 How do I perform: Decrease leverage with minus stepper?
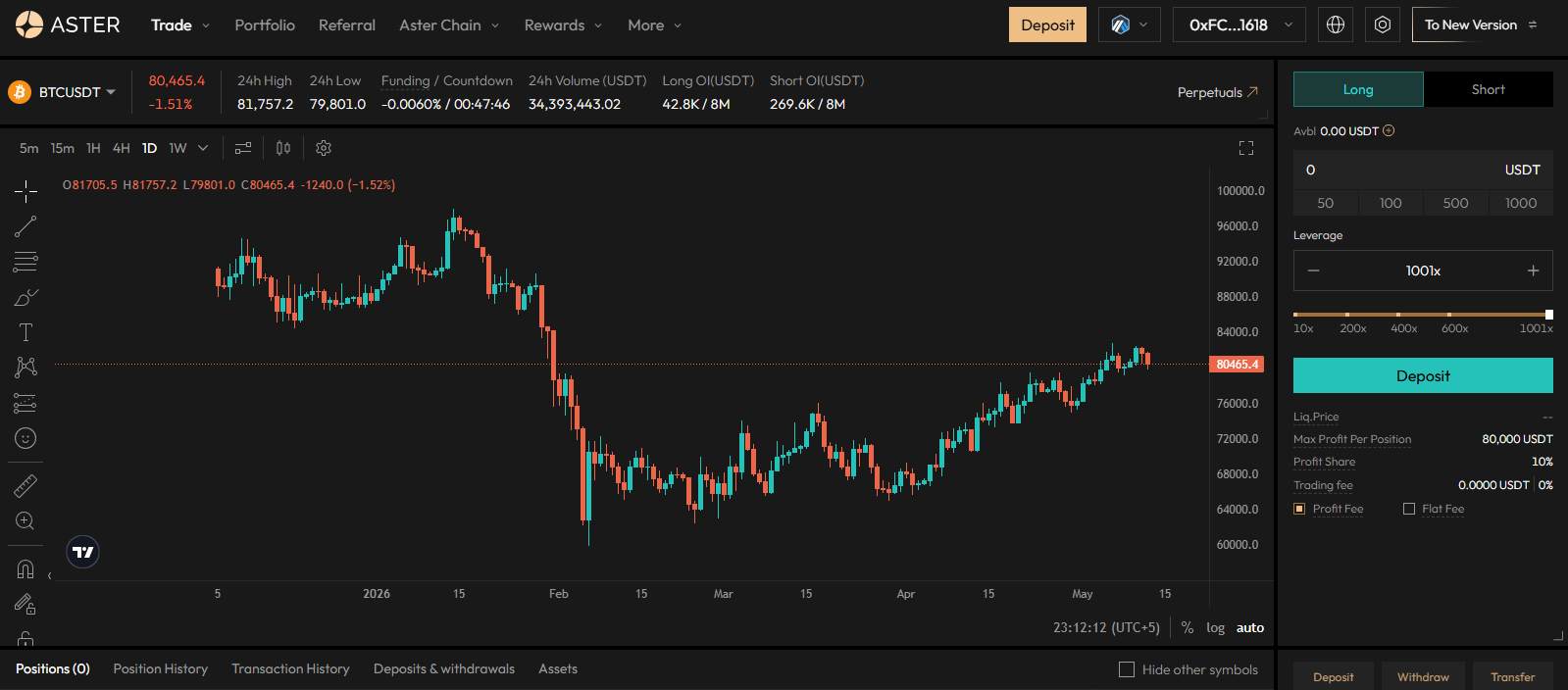1314,271
